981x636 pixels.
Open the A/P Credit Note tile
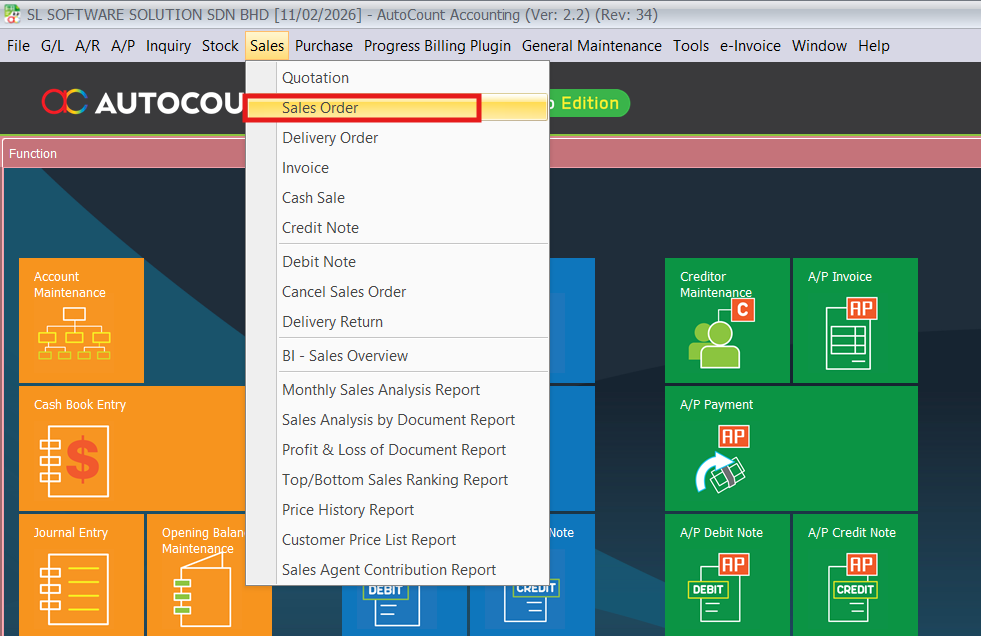(x=854, y=575)
